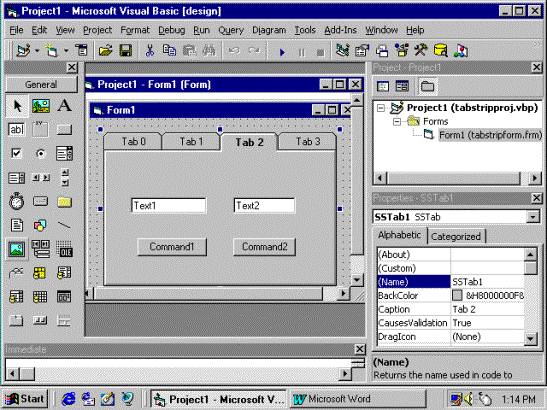Click the Cut scissors toolbar icon
Screen dimensions: 547x410
coord(150,51)
